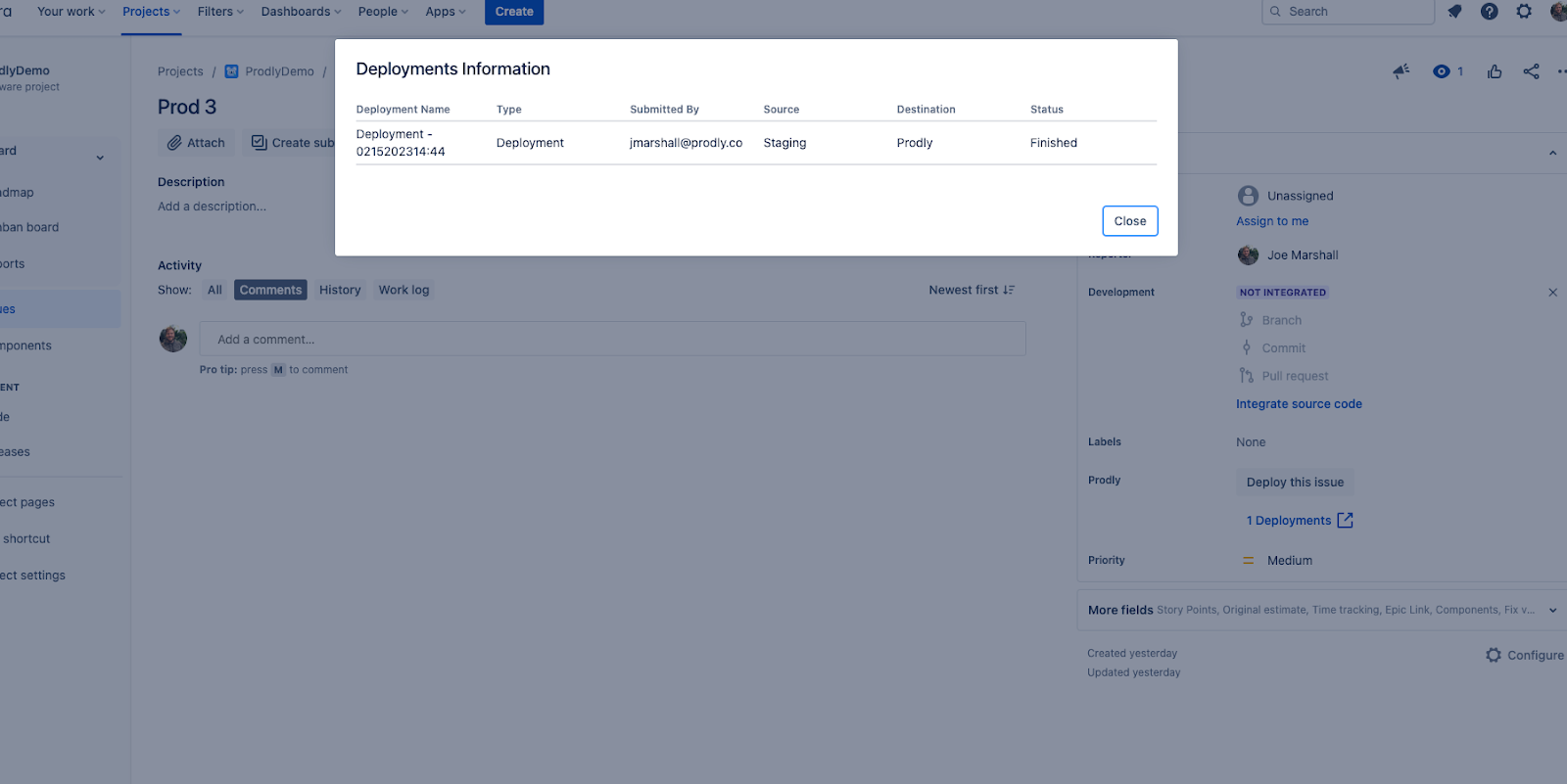Expand the More fields section

coord(1323,610)
